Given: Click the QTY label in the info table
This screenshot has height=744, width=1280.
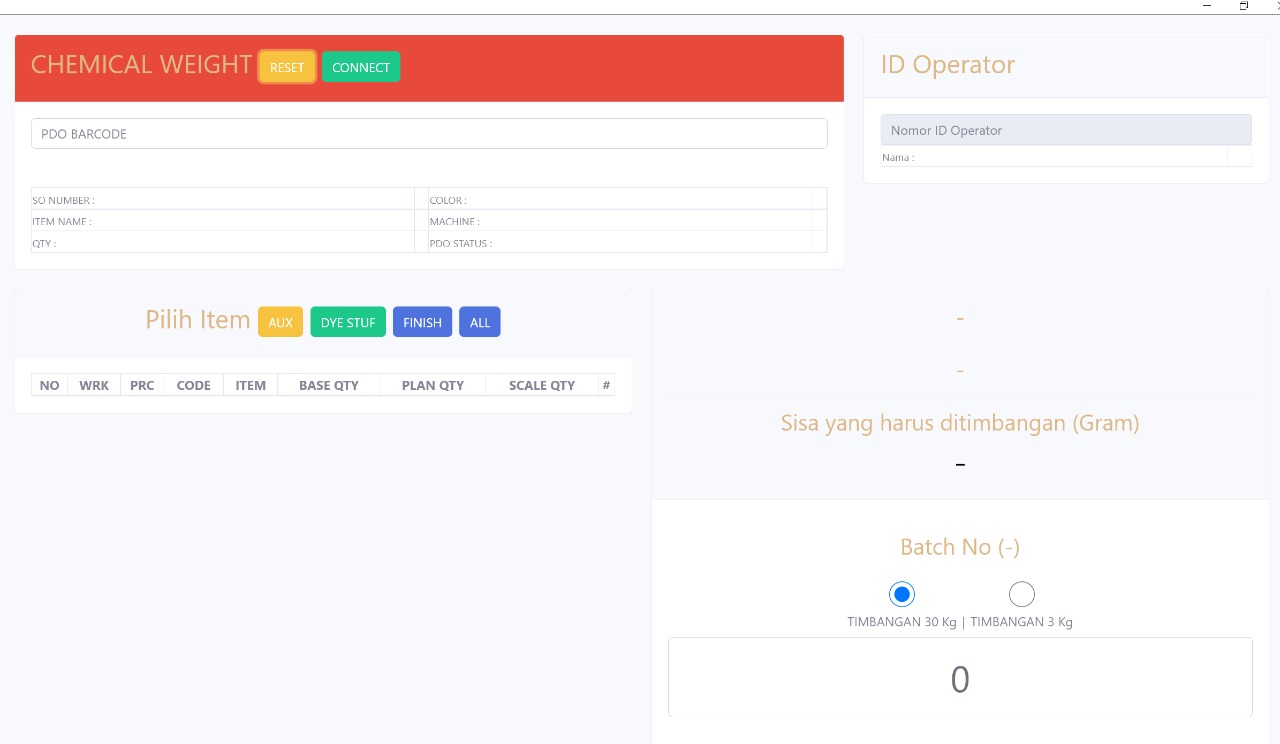Looking at the screenshot, I should (x=44, y=244).
